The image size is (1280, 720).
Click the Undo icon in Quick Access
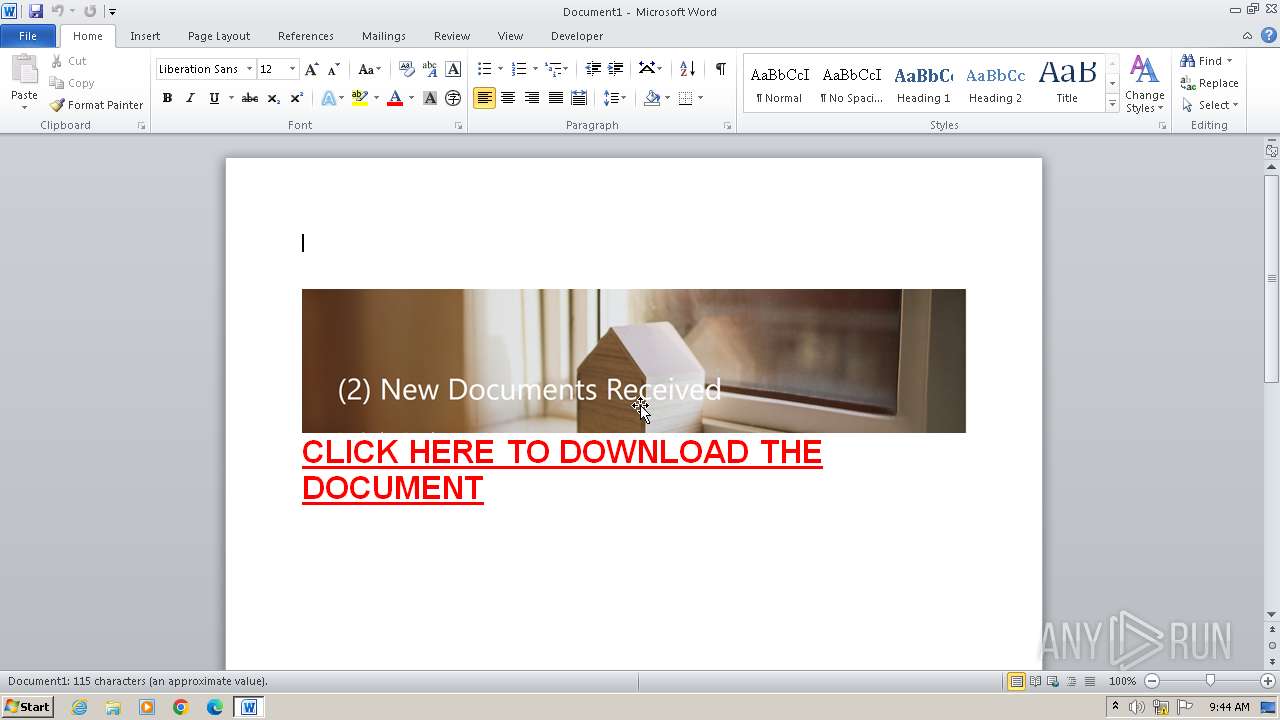point(58,11)
